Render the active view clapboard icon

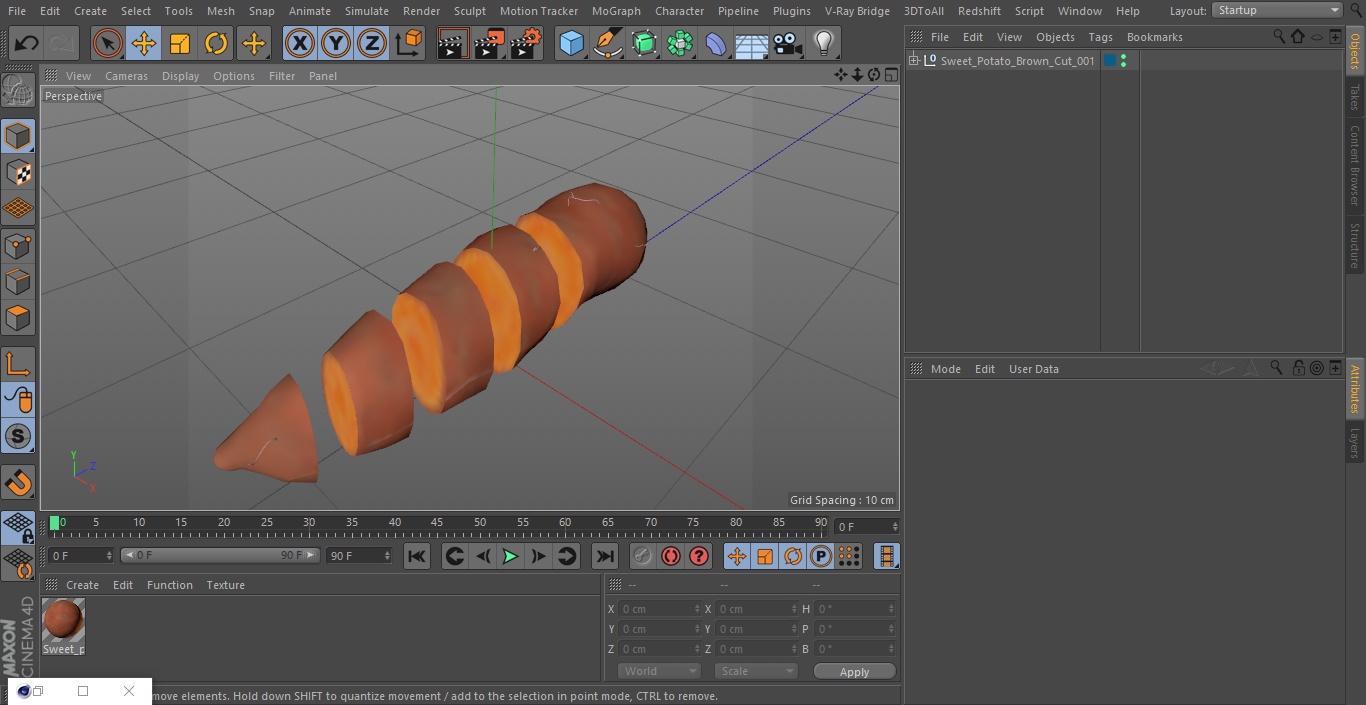[453, 44]
